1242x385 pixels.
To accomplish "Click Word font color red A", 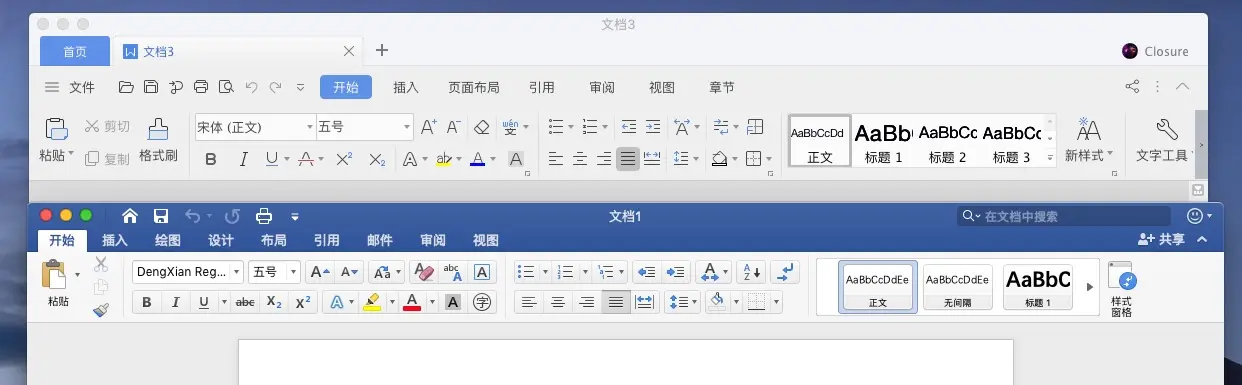I will [x=411, y=302].
